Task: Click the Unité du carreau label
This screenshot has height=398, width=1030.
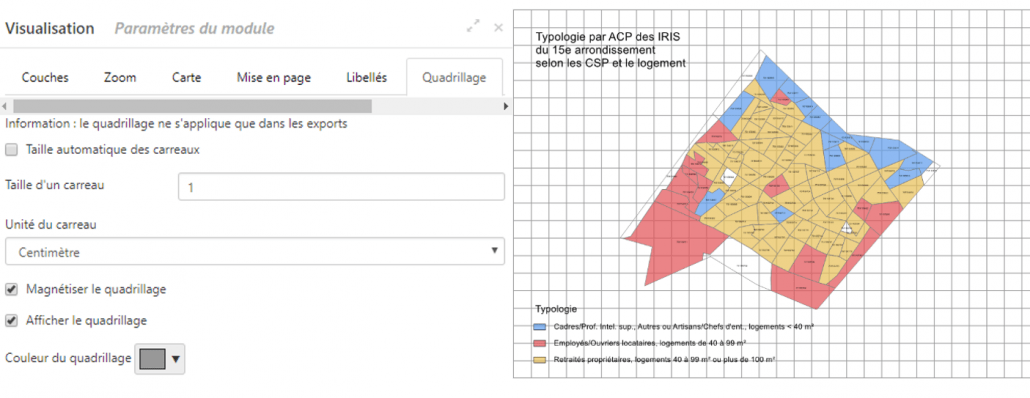Action: 51,225
